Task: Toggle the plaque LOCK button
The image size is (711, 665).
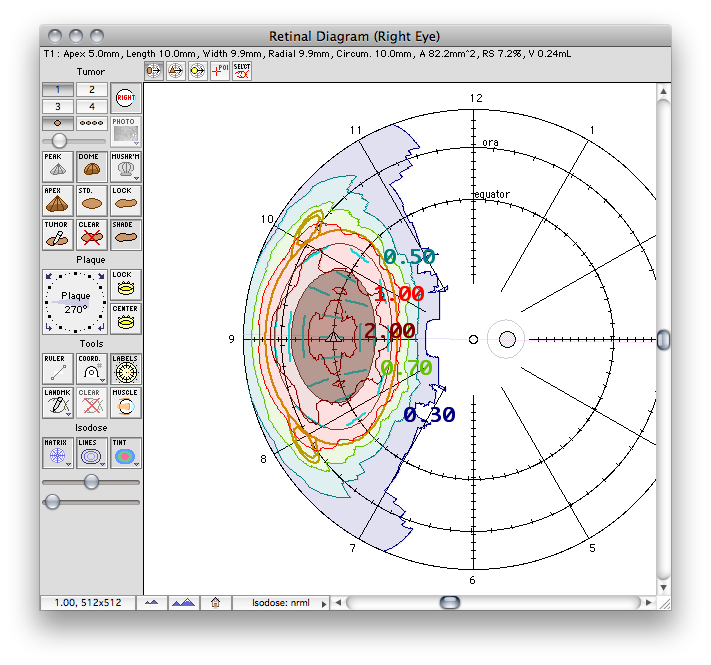Action: click(x=126, y=285)
